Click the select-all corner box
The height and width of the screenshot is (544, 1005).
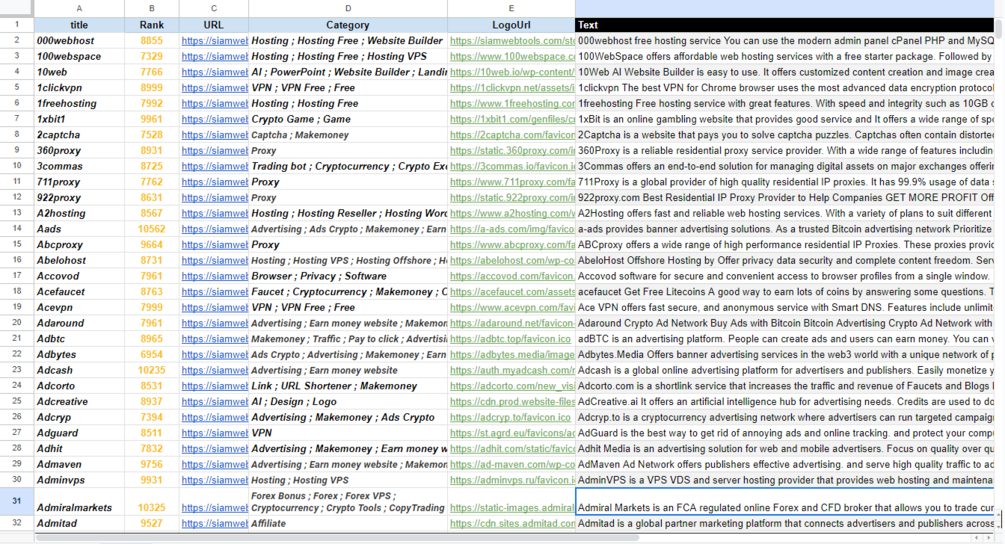pyautogui.click(x=17, y=8)
